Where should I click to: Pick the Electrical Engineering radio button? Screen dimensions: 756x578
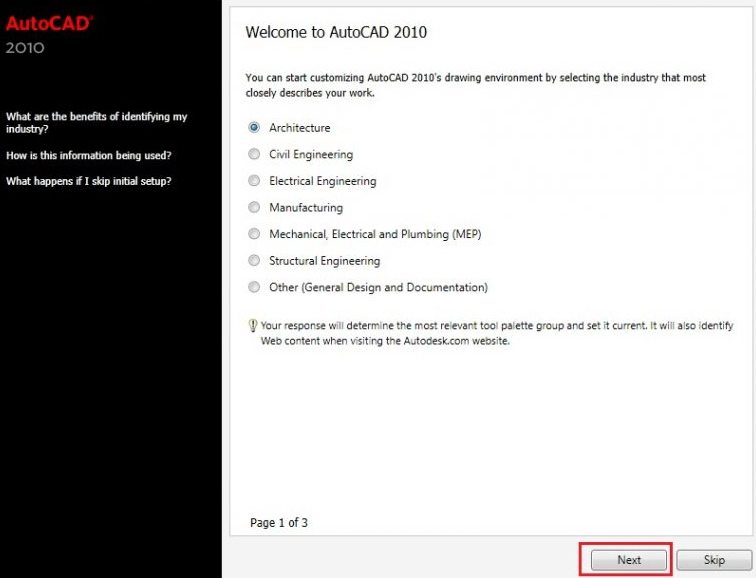pos(254,180)
